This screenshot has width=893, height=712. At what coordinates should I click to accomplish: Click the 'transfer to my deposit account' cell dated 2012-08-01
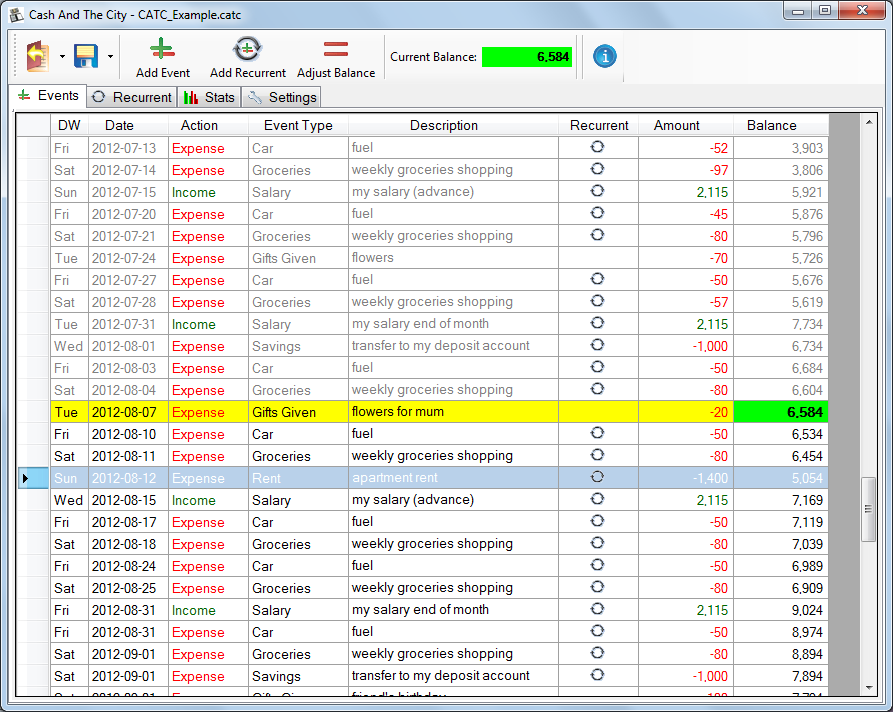point(453,346)
